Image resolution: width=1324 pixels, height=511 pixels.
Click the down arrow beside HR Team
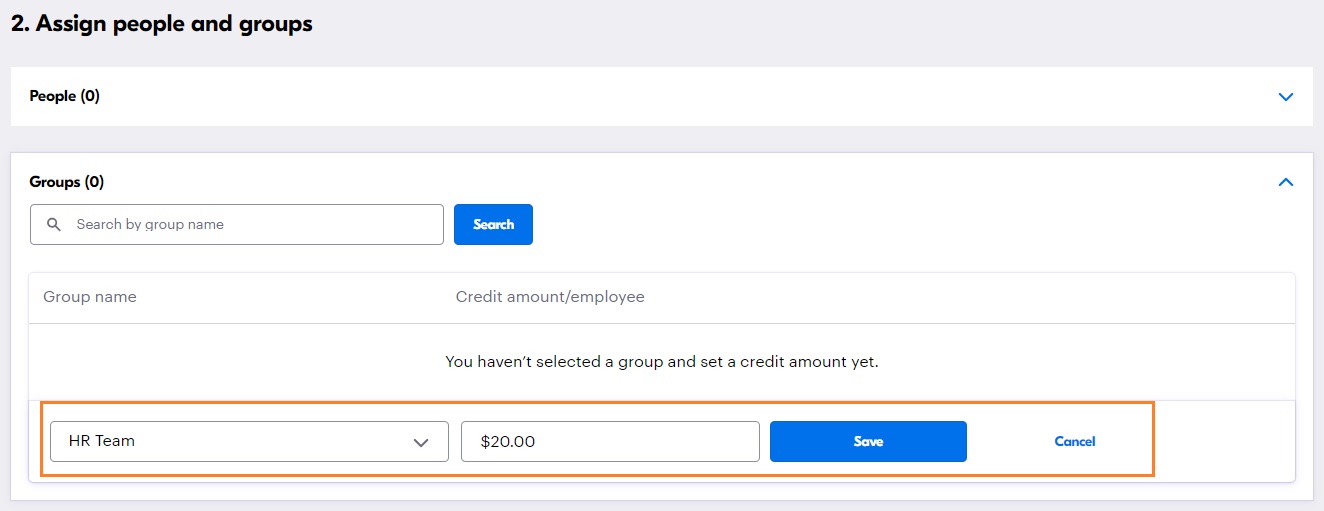coord(421,442)
